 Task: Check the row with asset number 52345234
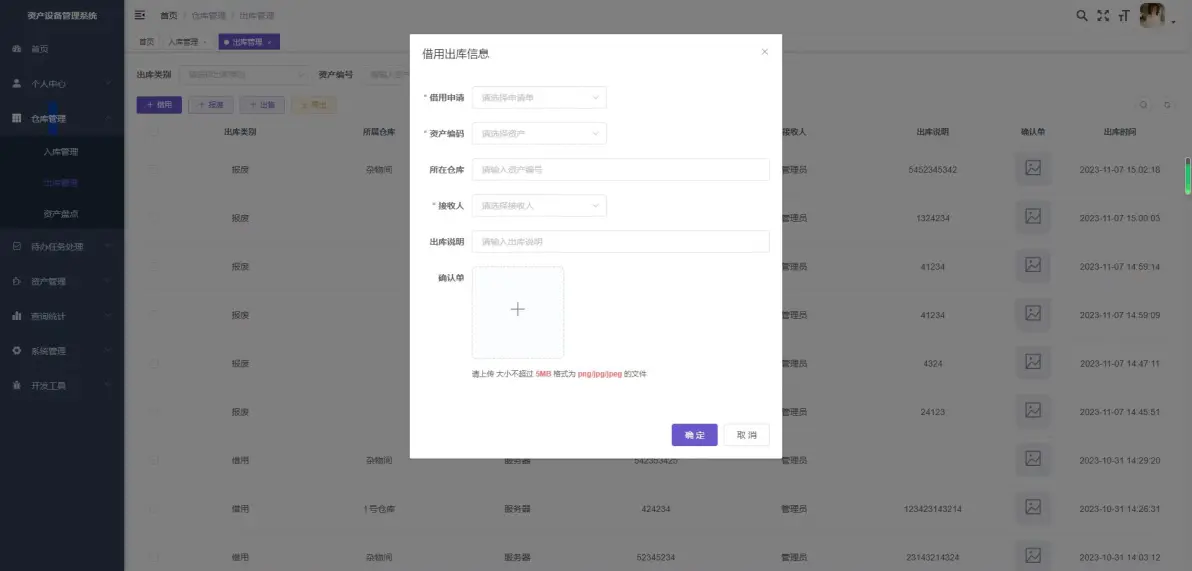[x=154, y=557]
